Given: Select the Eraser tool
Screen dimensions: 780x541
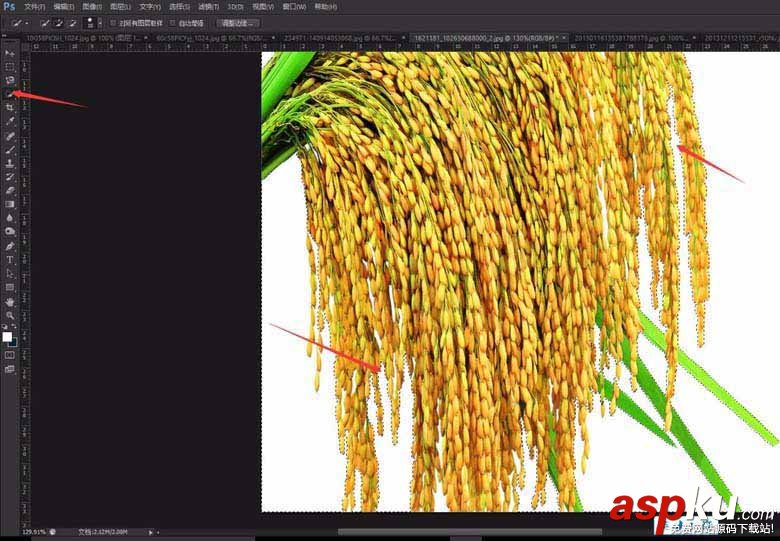Looking at the screenshot, I should tap(9, 190).
